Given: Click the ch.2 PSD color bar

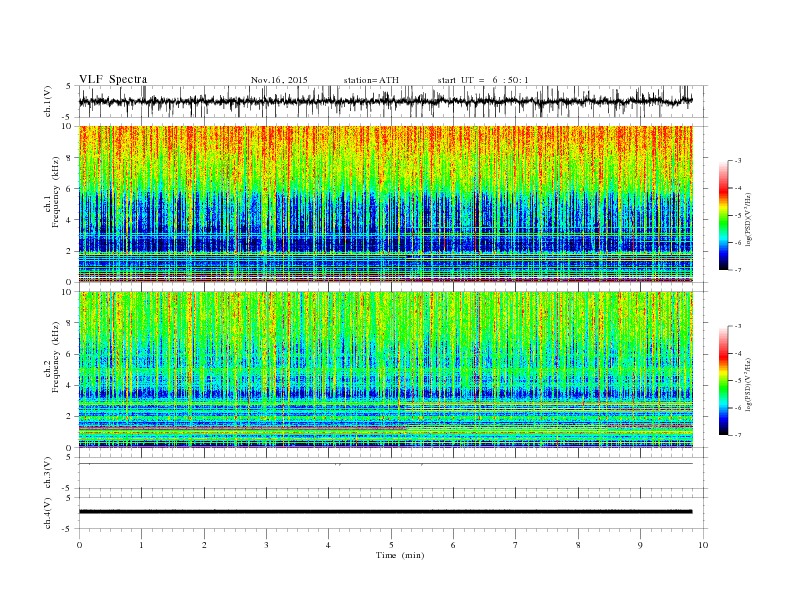Looking at the screenshot, I should pyautogui.click(x=723, y=381).
